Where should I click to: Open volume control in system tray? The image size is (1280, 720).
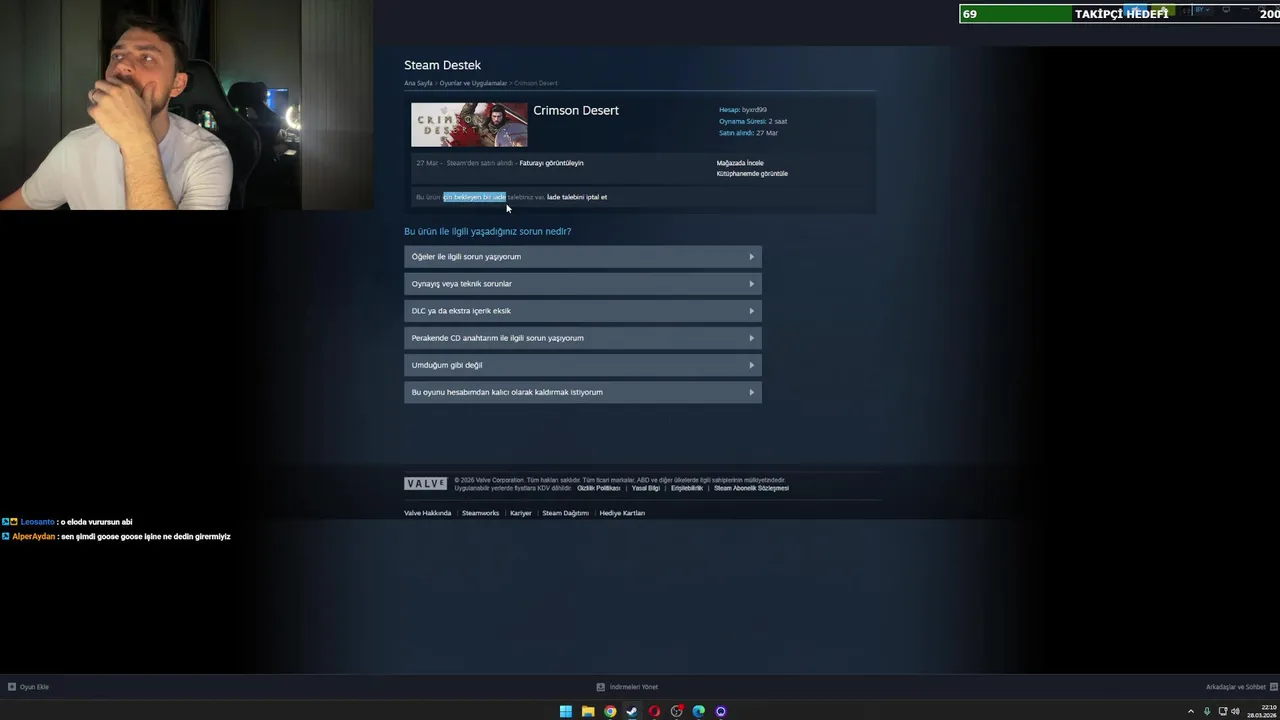pos(1235,712)
